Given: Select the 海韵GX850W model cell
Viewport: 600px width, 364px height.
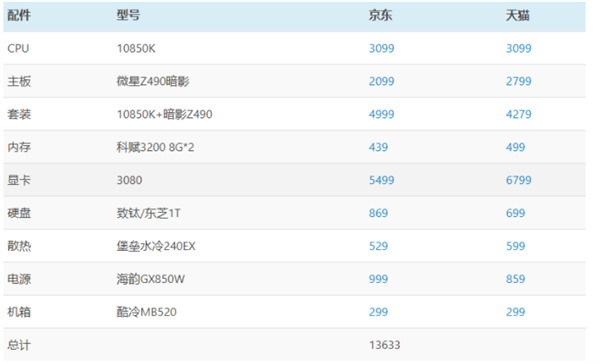Looking at the screenshot, I should 151,279.
